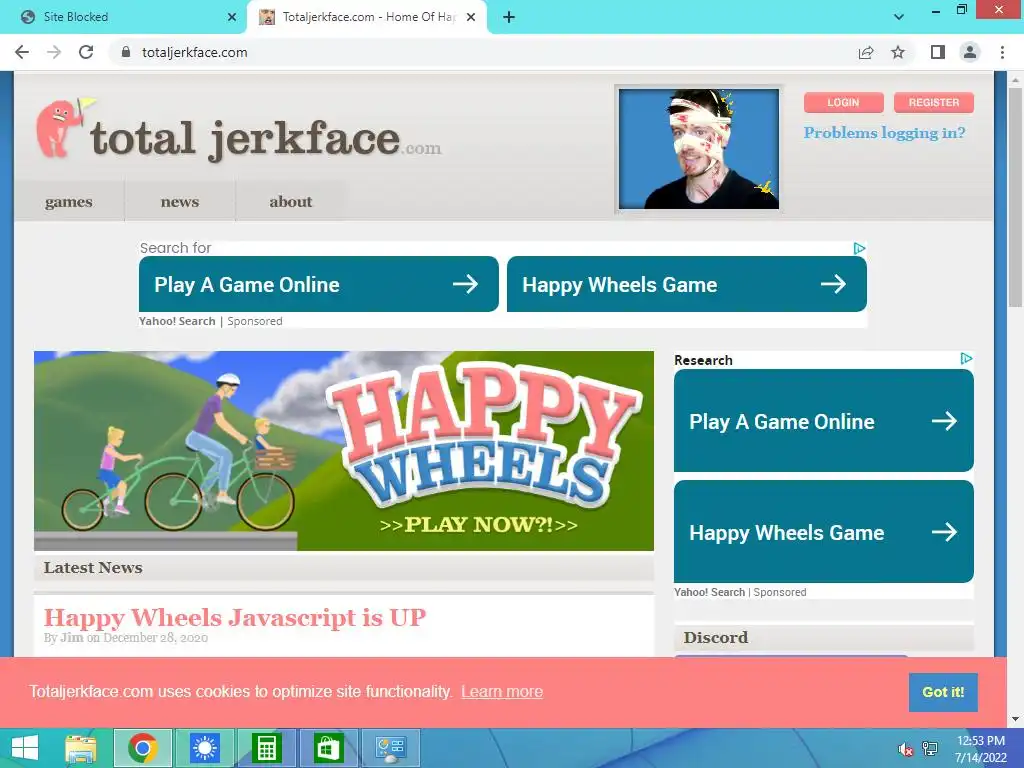Open the Chrome three-dot menu
This screenshot has height=768, width=1024.
1002,52
